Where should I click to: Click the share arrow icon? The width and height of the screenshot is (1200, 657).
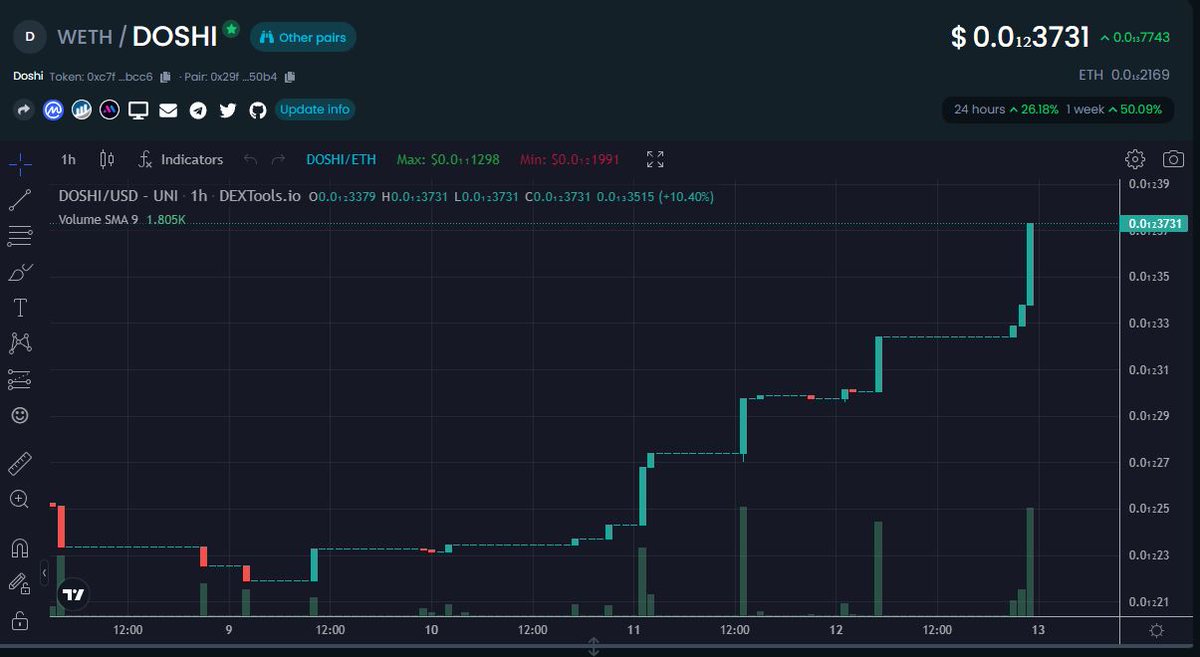(22, 110)
